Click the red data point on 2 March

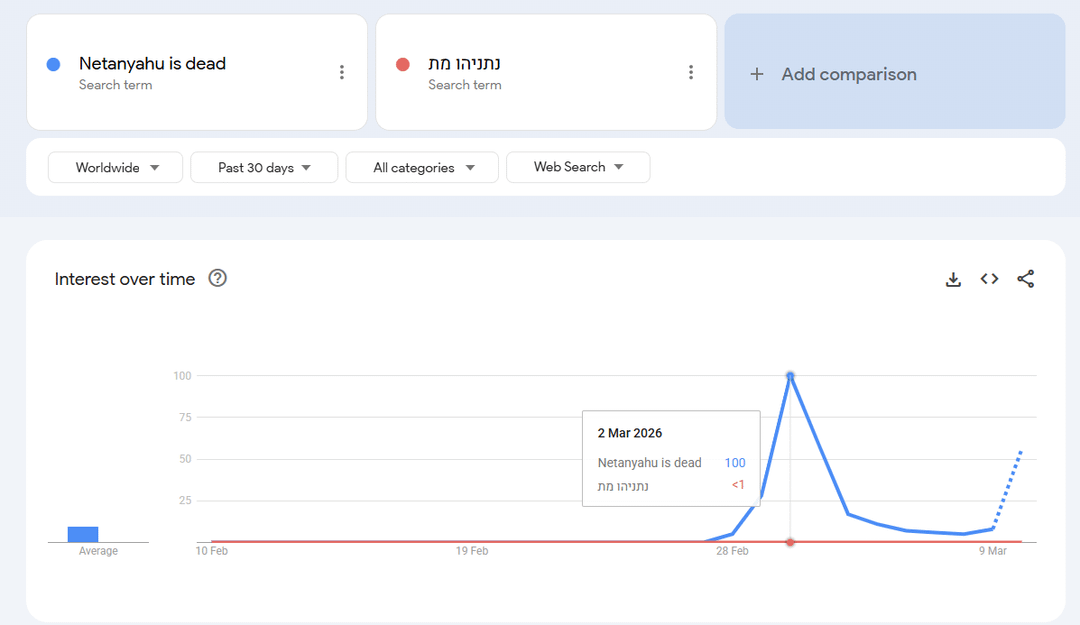(790, 542)
